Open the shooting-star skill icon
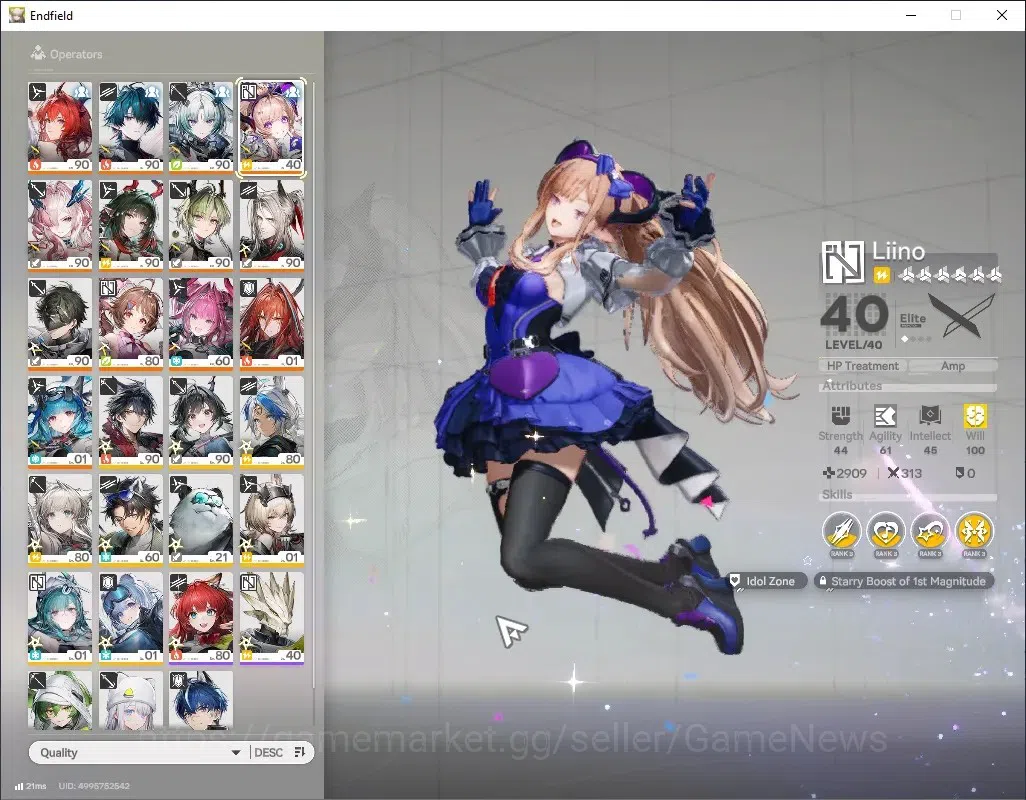 click(930, 530)
